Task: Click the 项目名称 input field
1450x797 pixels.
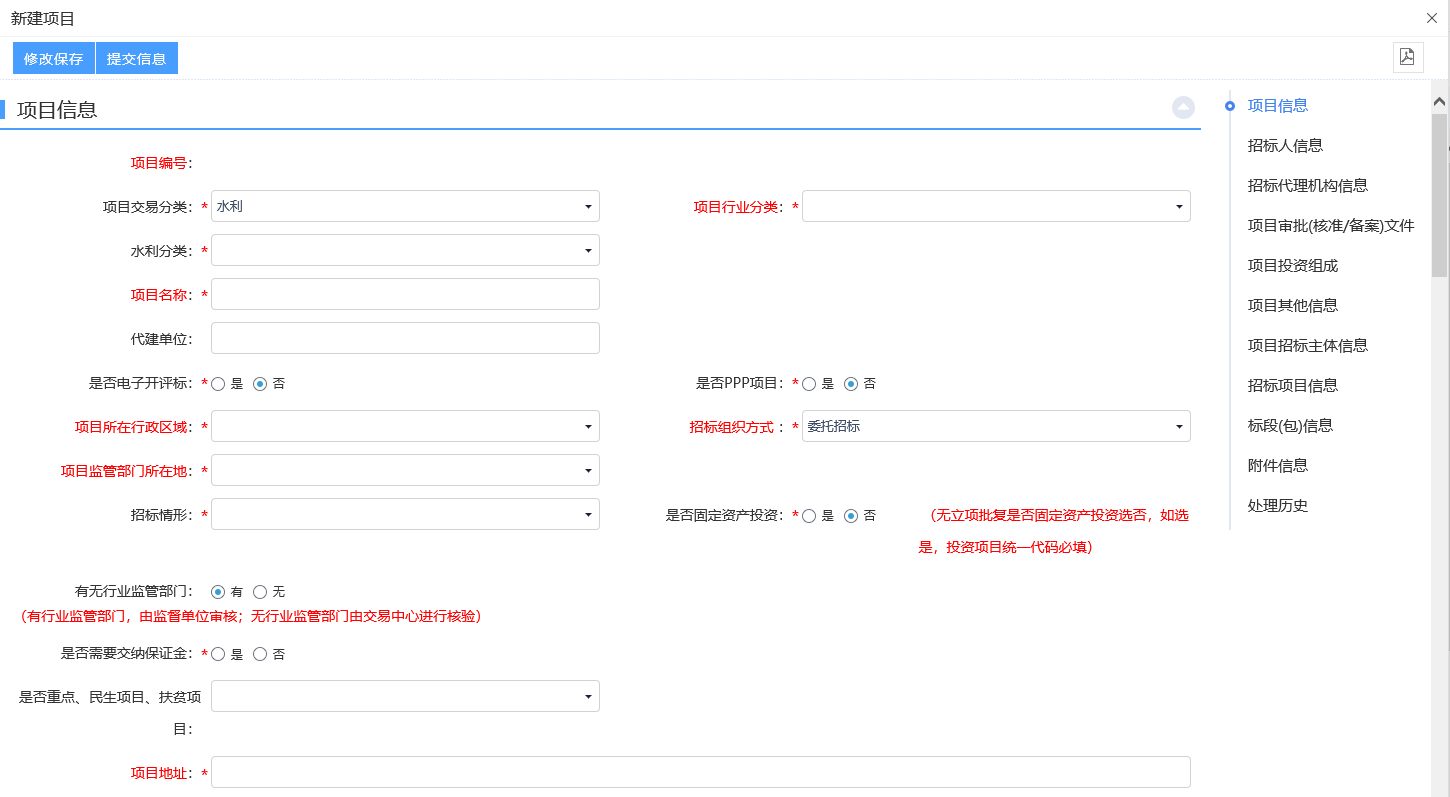Action: [405, 294]
